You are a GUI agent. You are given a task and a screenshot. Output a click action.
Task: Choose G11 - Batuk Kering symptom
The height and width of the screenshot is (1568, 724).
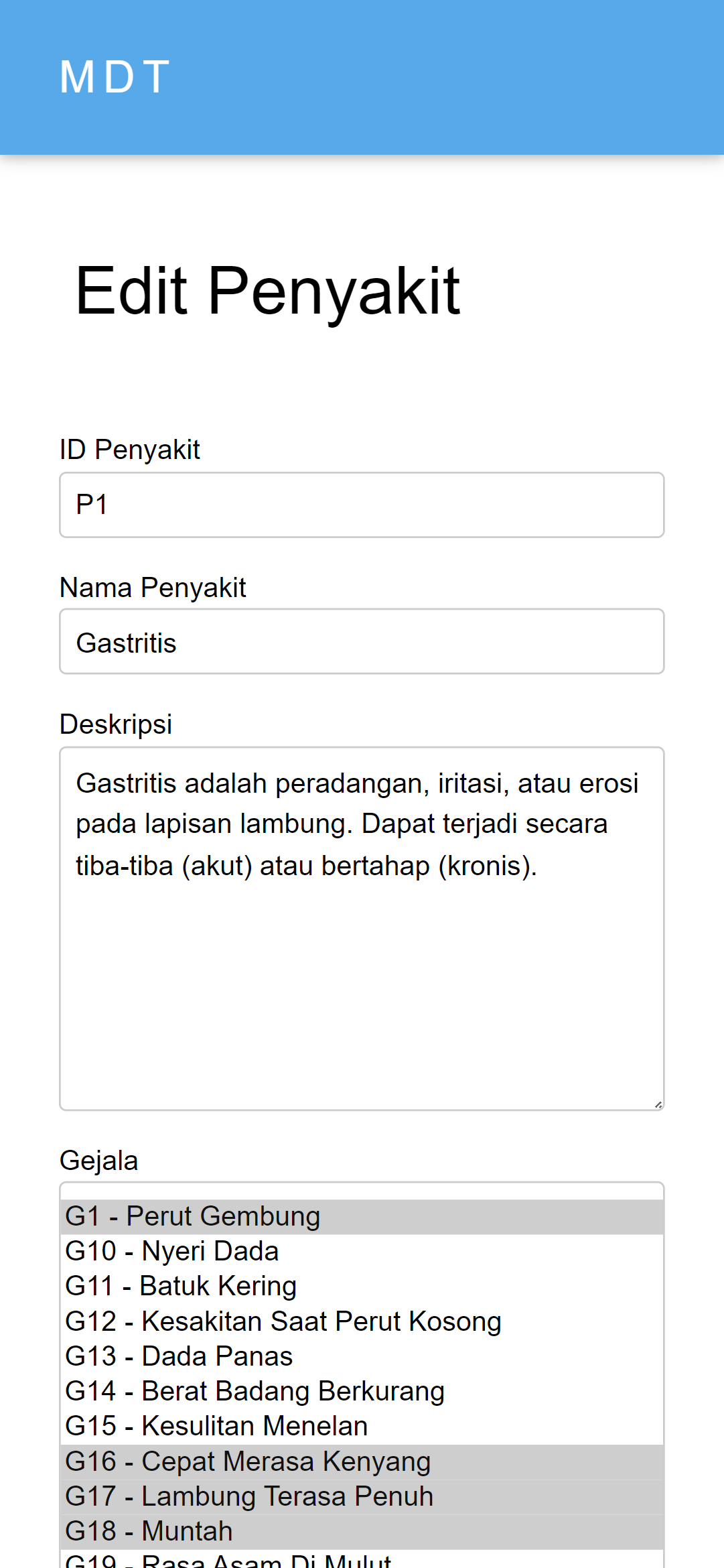pyautogui.click(x=362, y=1286)
